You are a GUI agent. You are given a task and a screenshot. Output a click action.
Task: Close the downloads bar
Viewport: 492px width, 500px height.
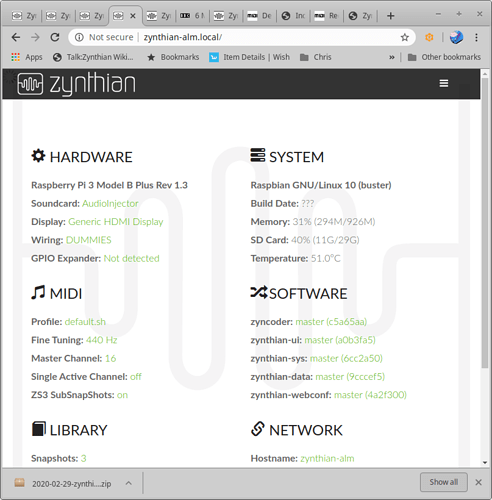coord(478,482)
